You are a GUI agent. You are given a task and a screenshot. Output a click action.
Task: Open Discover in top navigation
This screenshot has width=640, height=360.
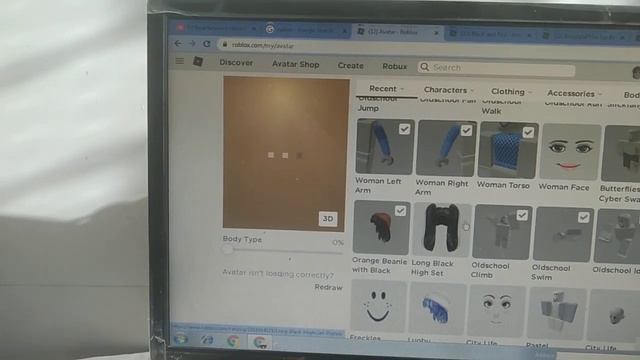click(x=236, y=62)
